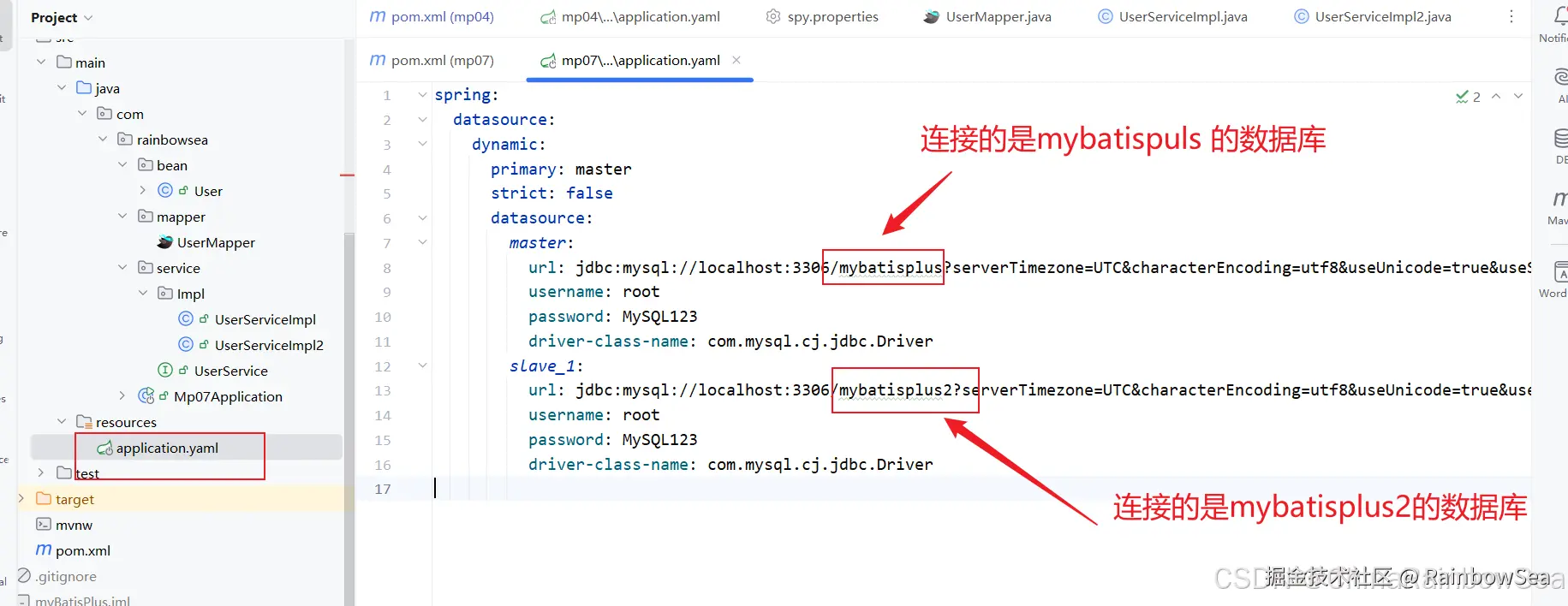Go to next highlighted problem arrow
Viewport: 1568px width, 606px height.
[x=1518, y=96]
